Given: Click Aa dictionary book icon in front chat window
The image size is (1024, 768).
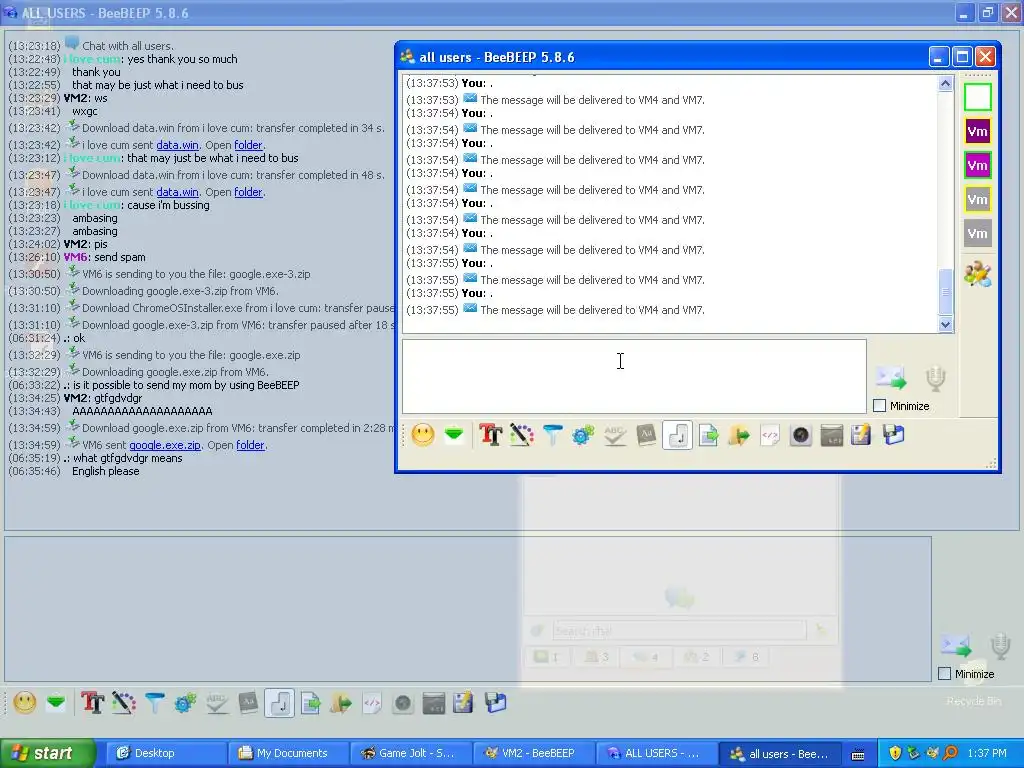Looking at the screenshot, I should tap(646, 435).
